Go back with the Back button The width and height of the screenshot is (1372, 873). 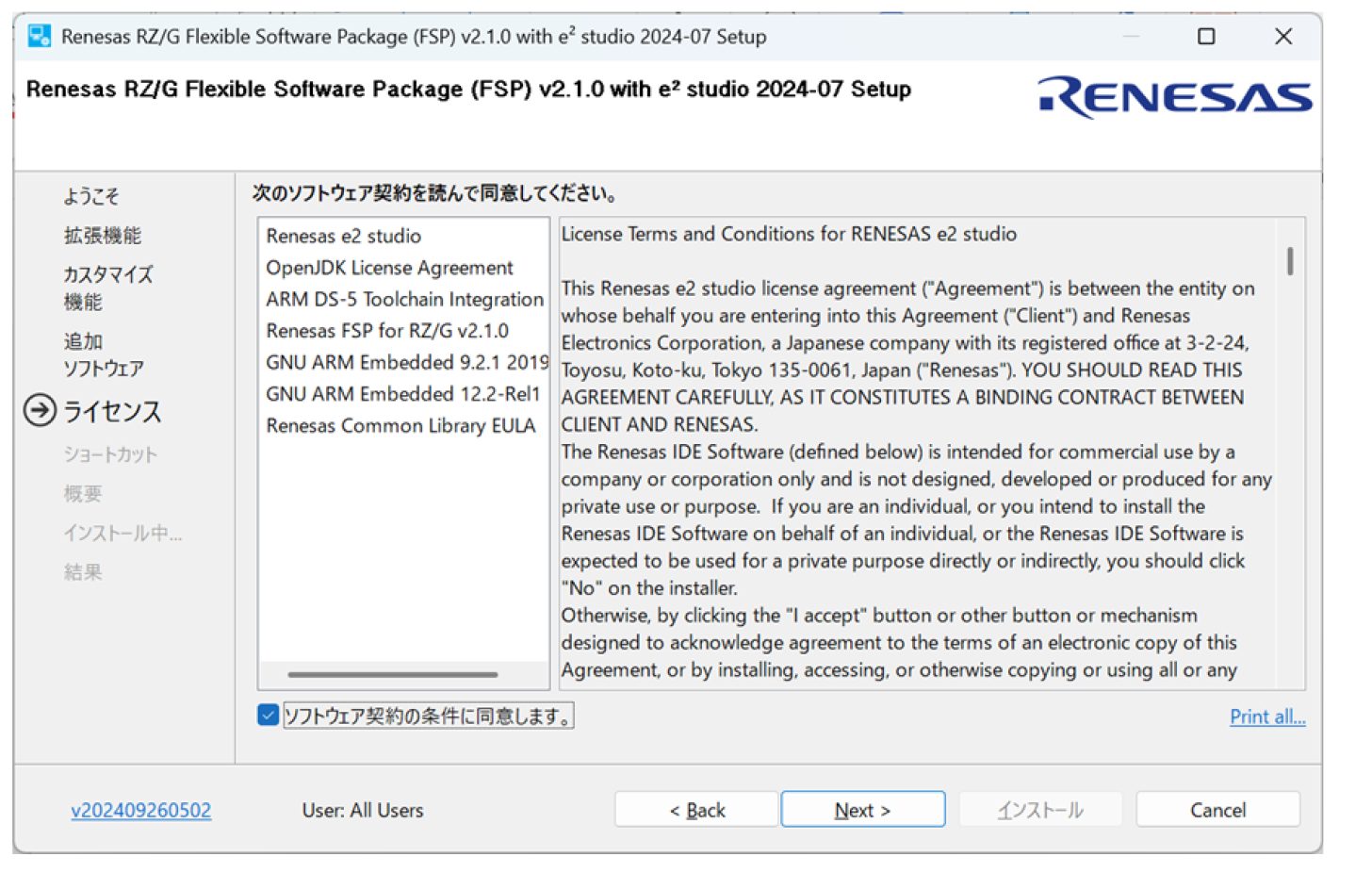696,810
